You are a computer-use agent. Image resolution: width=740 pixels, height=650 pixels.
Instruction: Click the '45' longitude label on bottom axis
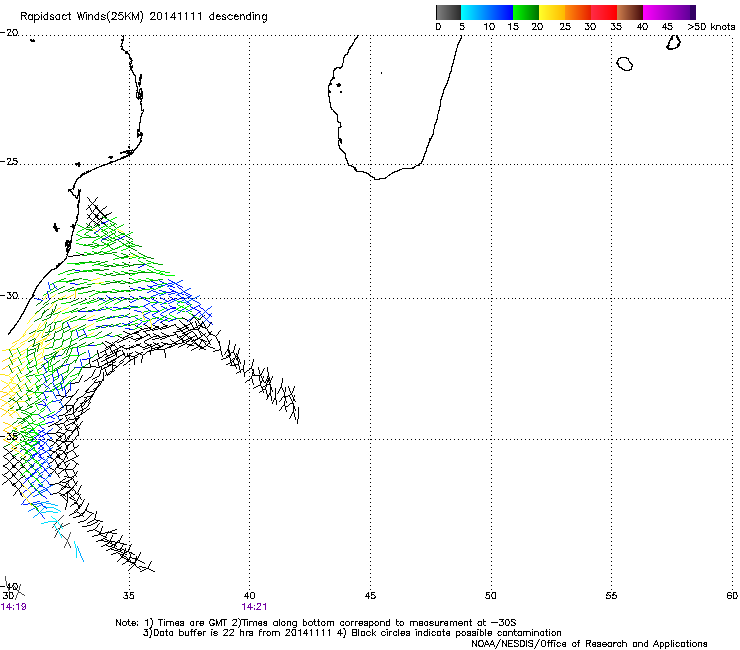370,596
